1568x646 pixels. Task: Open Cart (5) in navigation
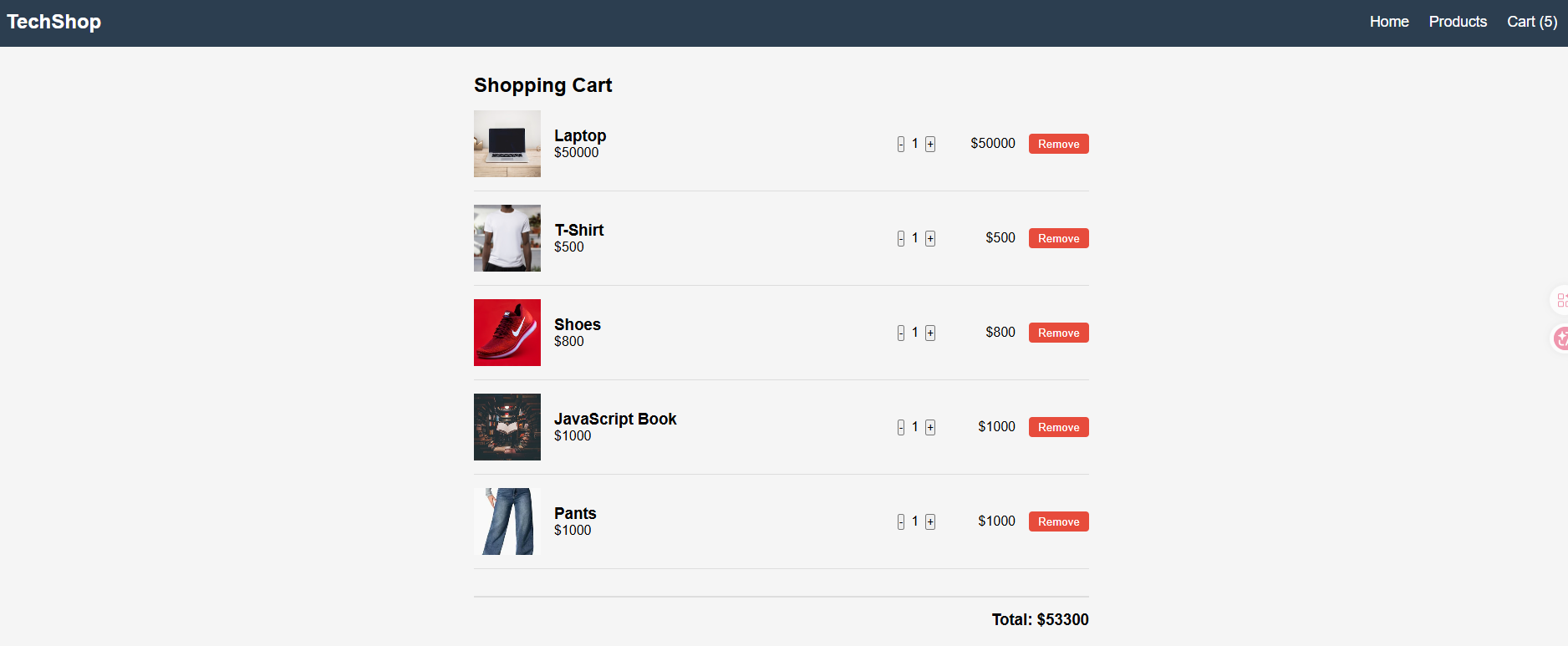1532,22
